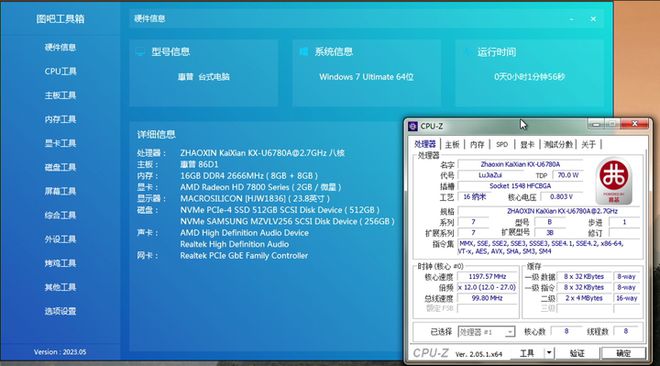Click the 确定 button in CPU-Z
660x366 pixels.
pyautogui.click(x=623, y=353)
